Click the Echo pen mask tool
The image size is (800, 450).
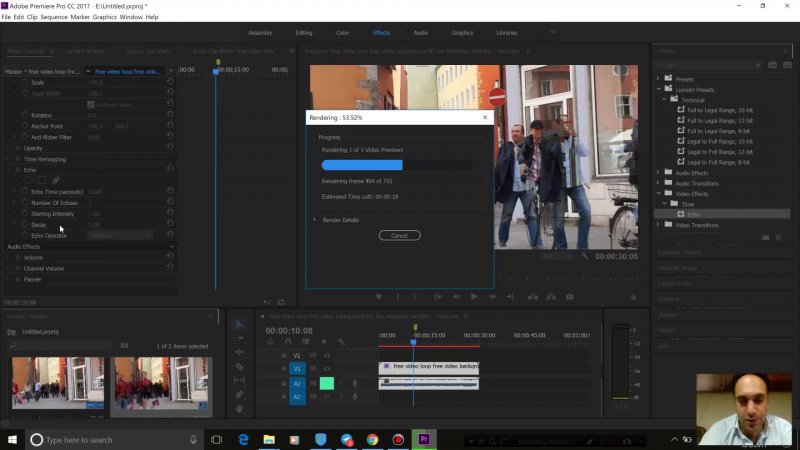click(55, 180)
